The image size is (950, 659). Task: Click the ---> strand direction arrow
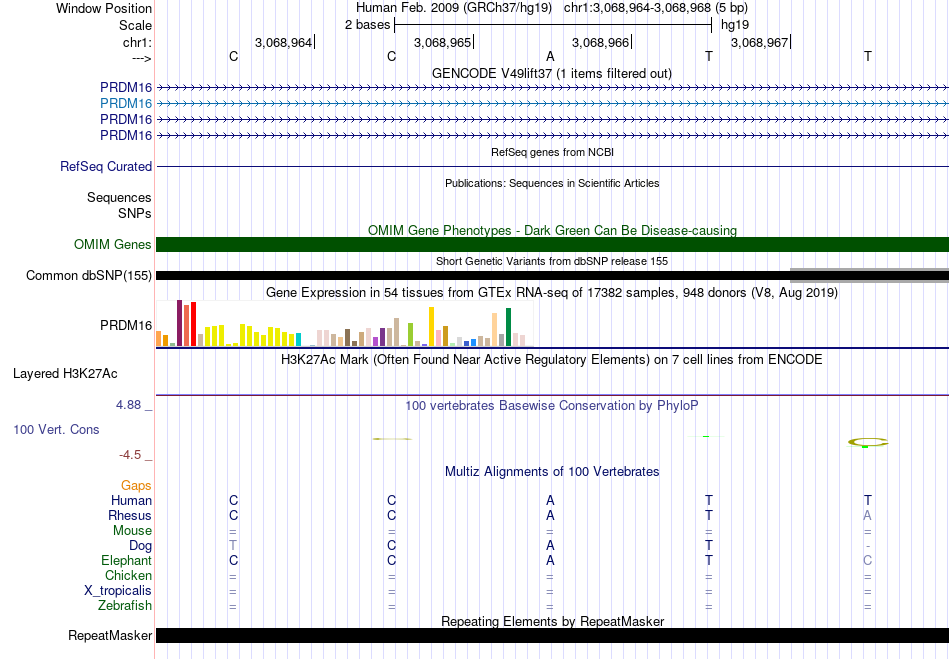pyautogui.click(x=141, y=58)
